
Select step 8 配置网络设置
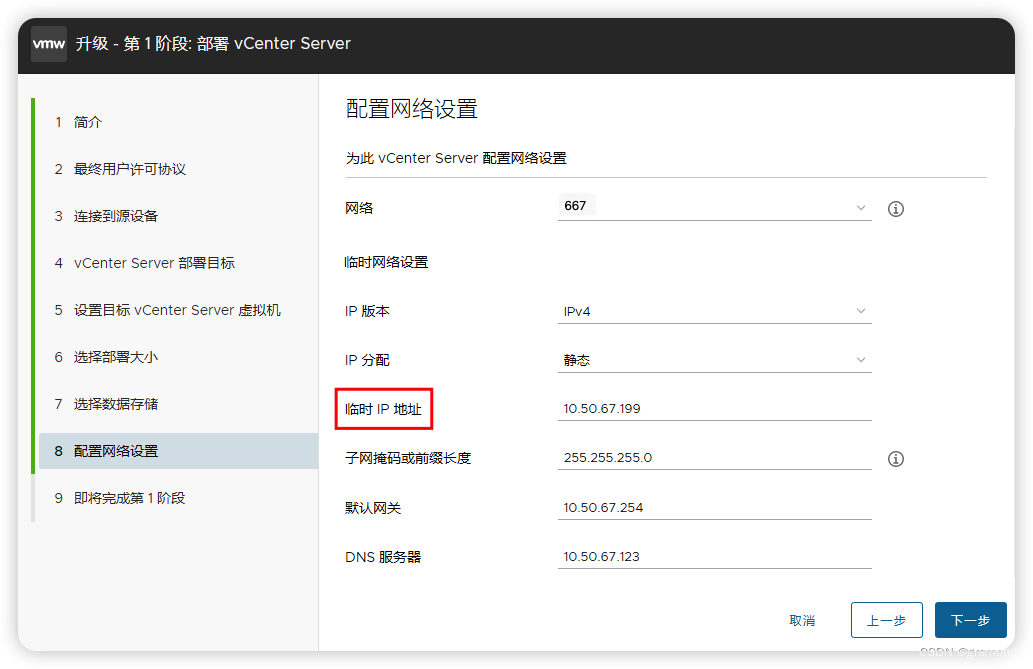pyautogui.click(x=178, y=451)
